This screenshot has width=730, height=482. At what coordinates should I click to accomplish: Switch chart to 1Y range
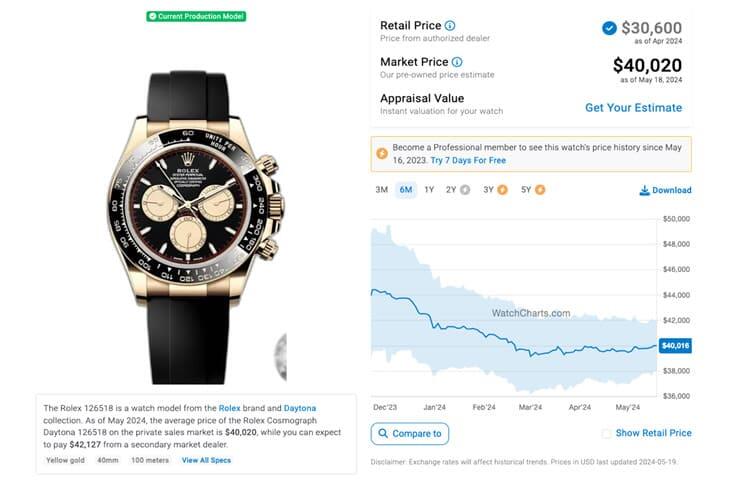coord(429,189)
